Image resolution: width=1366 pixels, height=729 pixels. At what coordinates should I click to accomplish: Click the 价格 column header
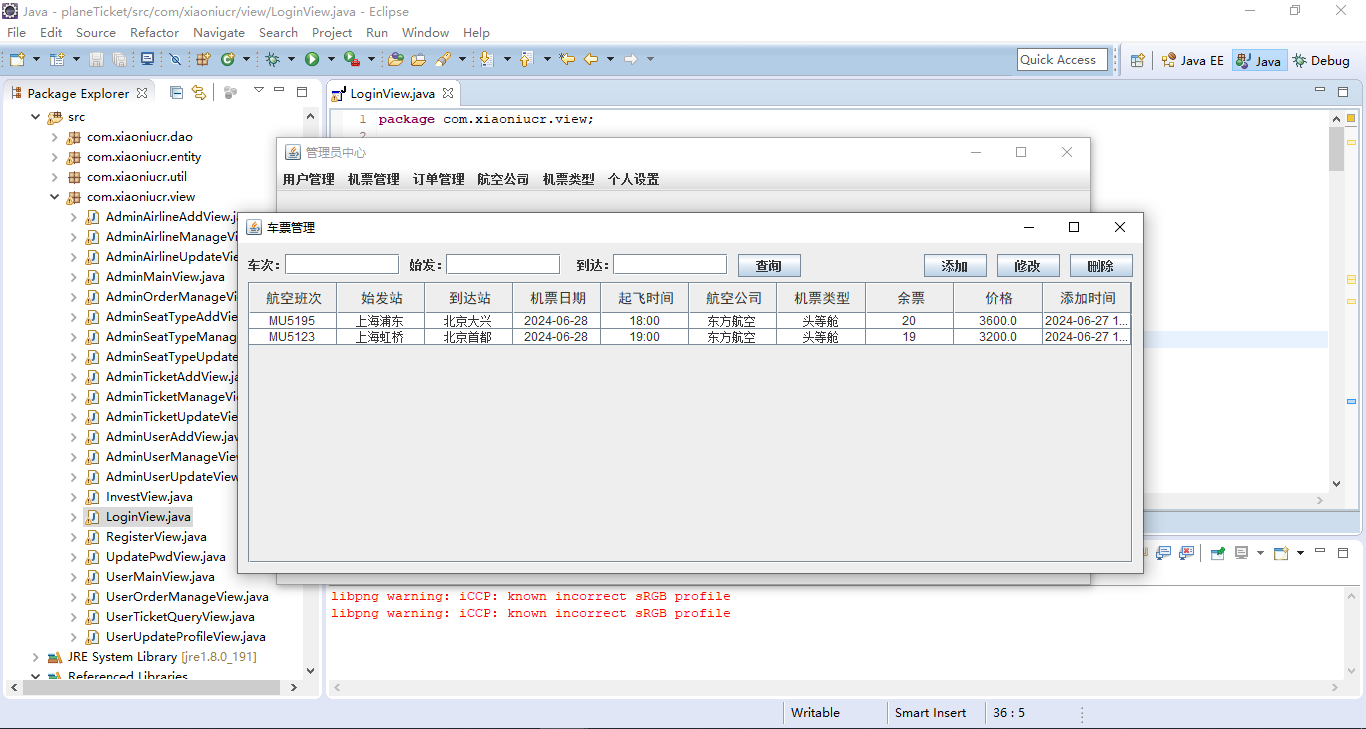(x=998, y=298)
